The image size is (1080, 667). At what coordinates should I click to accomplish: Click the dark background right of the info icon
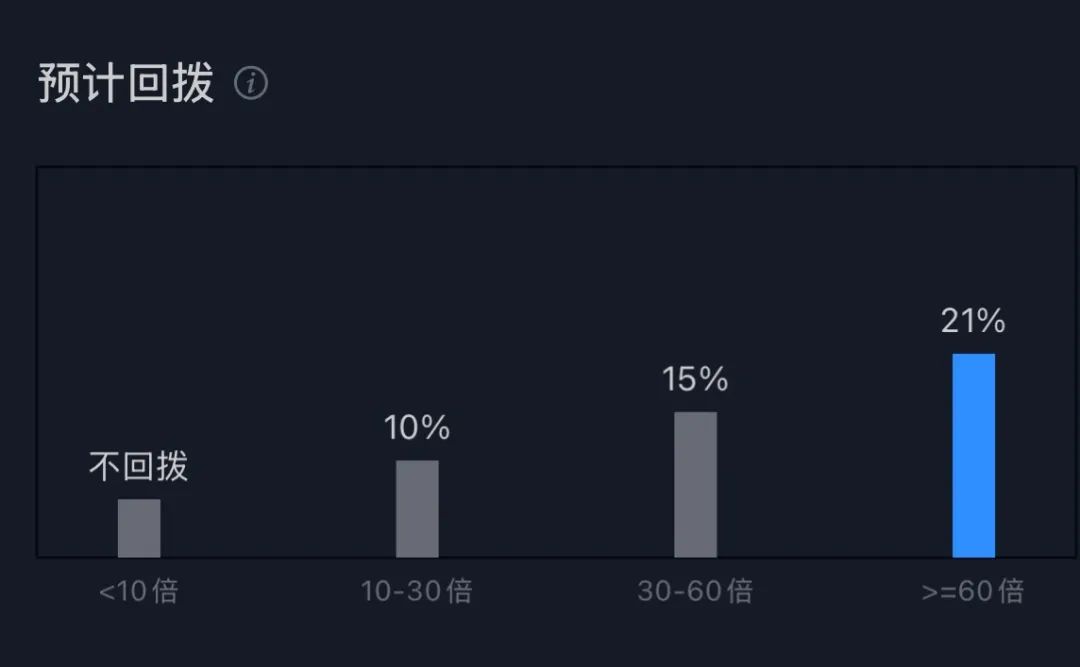click(x=600, y=84)
